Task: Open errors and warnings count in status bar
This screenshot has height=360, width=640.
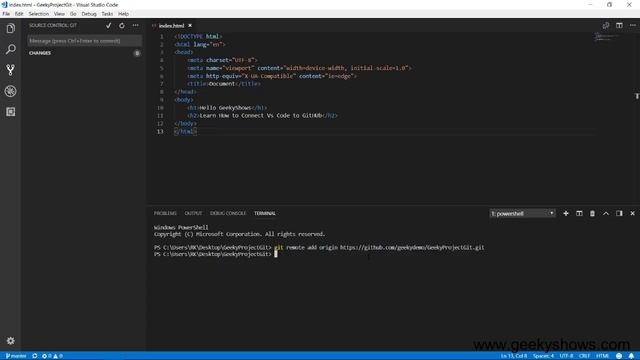Action: click(52, 356)
